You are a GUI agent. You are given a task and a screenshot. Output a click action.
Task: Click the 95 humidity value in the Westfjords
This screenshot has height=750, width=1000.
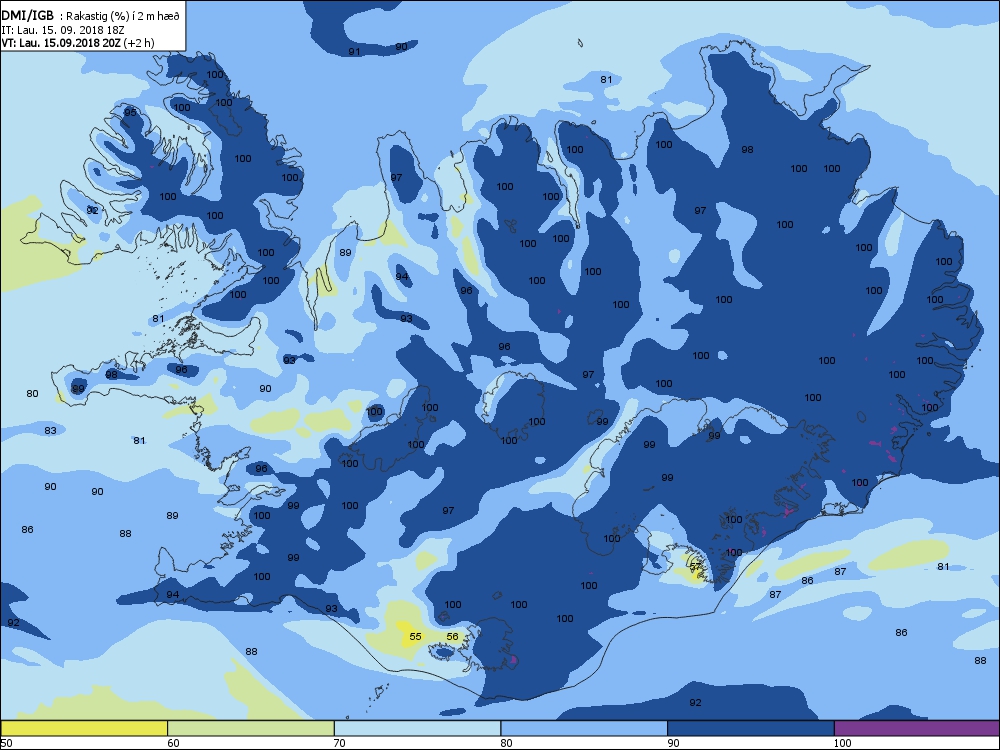click(x=130, y=112)
